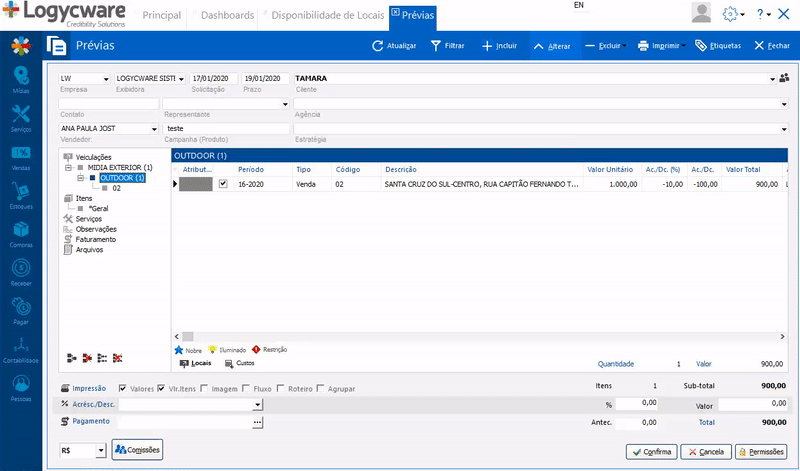Open the Serviços sidebar module
The width and height of the screenshot is (800, 471).
[x=20, y=116]
